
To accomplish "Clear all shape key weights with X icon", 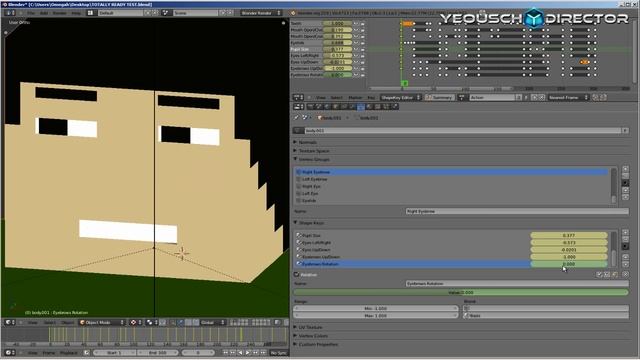I will [626, 274].
